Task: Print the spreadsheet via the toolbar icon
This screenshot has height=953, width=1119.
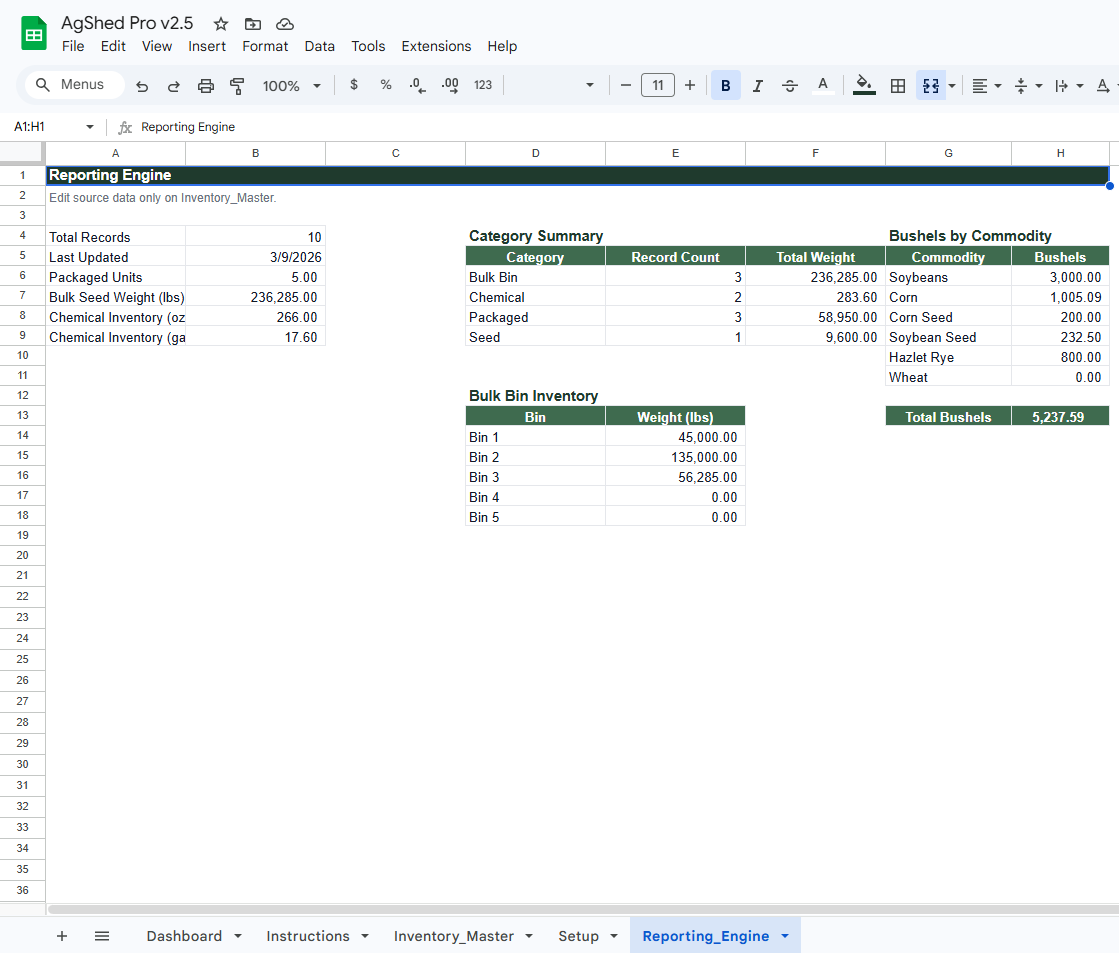Action: pyautogui.click(x=205, y=85)
